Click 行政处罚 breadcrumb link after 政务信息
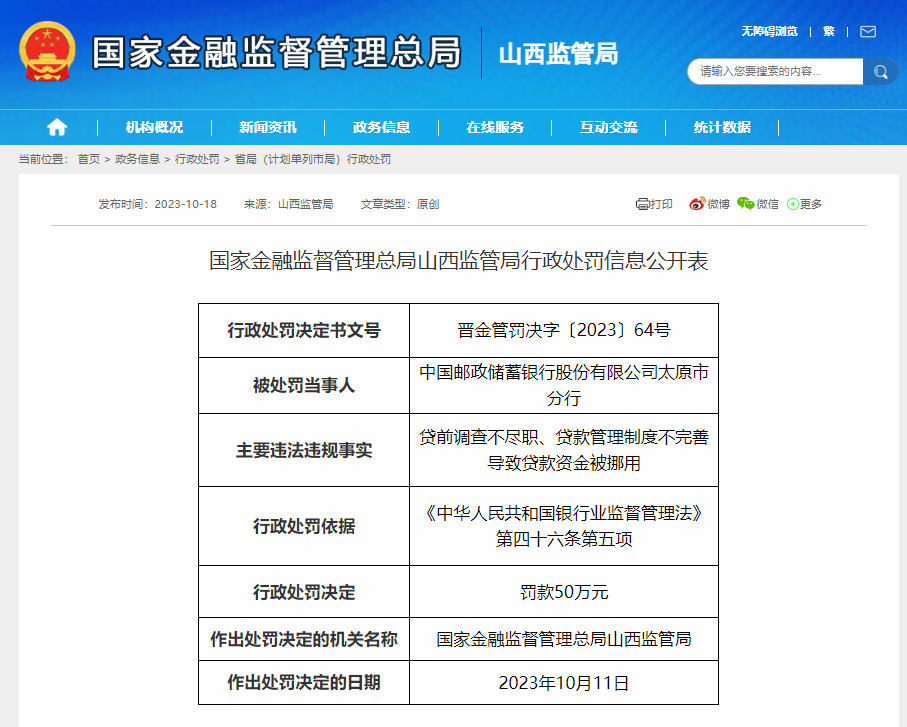The width and height of the screenshot is (907, 727). tap(197, 159)
